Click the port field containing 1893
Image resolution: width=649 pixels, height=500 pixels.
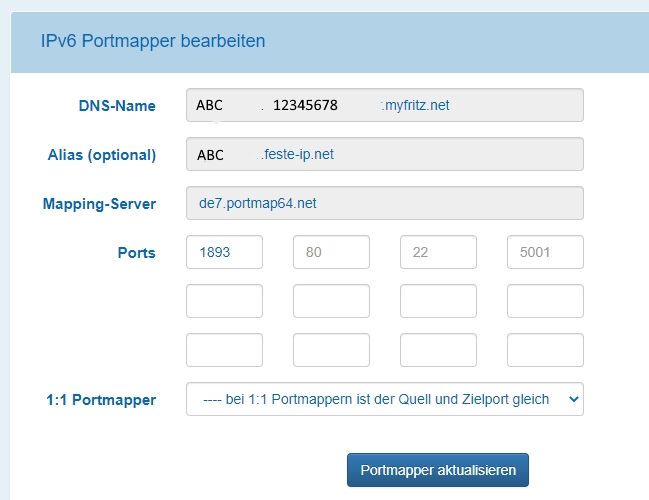(224, 252)
